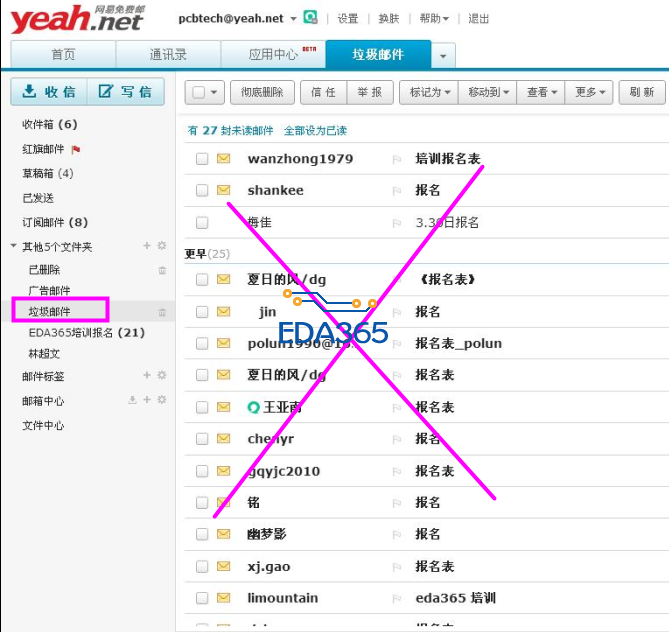This screenshot has height=632, width=669.
Task: Tick the checkbox for shankee mail
Action: (x=202, y=190)
